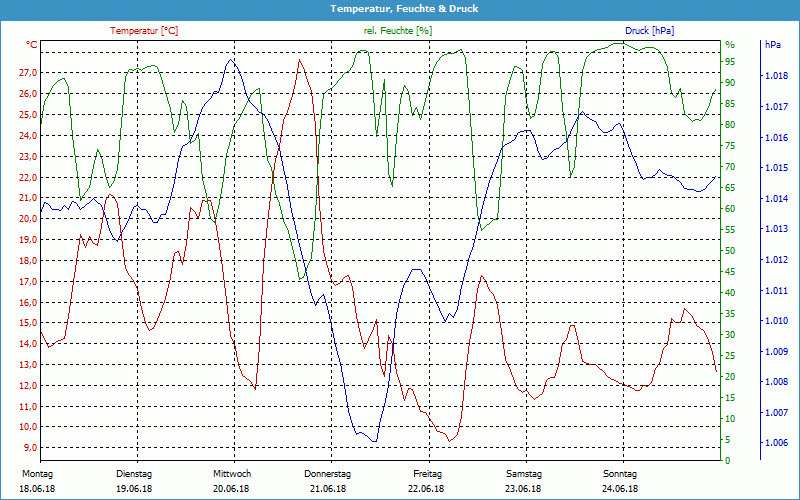Image resolution: width=800 pixels, height=500 pixels.
Task: Click green humidity axis value 45
Action: [x=730, y=272]
